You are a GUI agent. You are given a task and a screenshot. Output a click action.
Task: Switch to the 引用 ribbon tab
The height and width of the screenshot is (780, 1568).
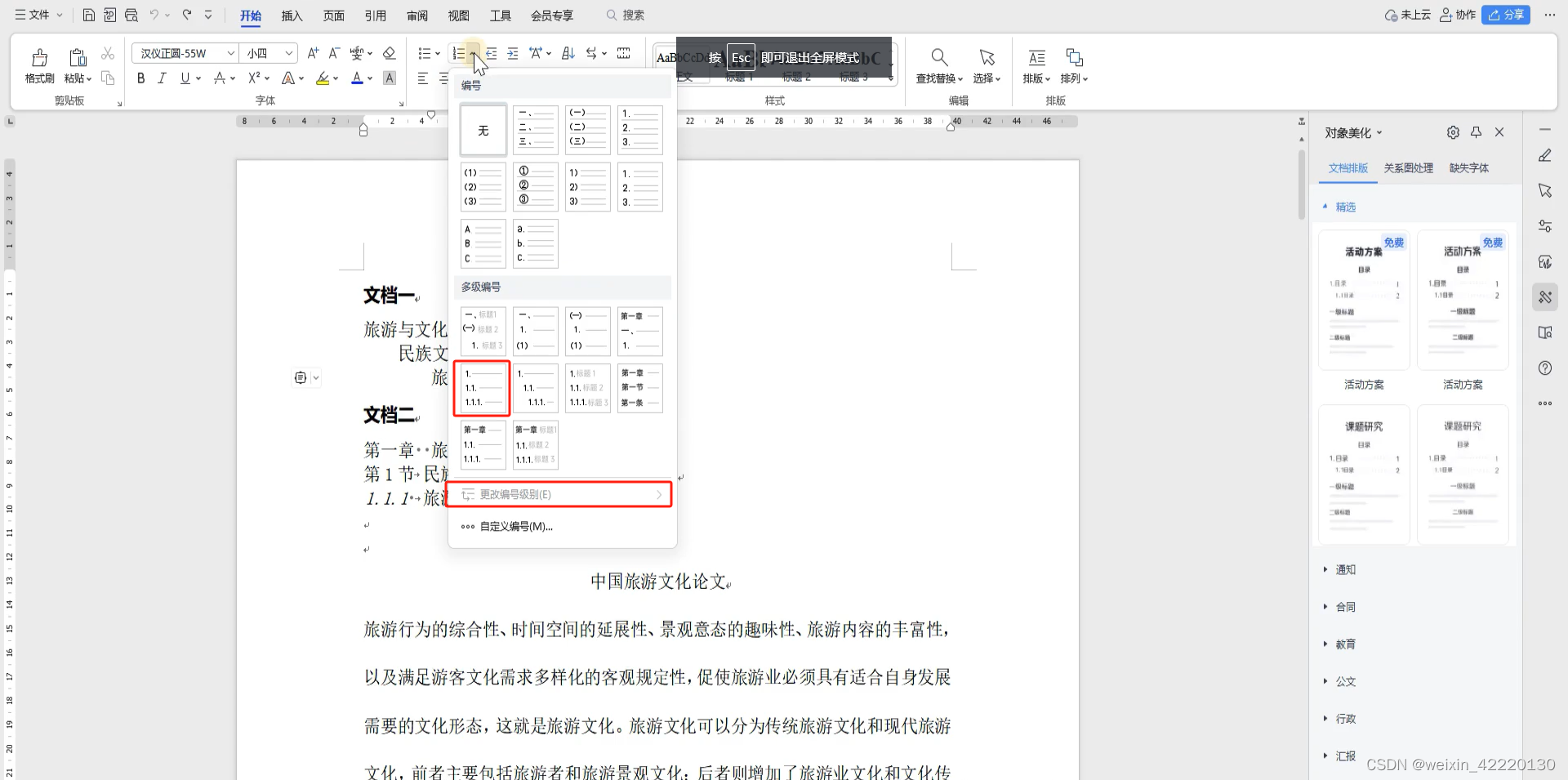(376, 16)
